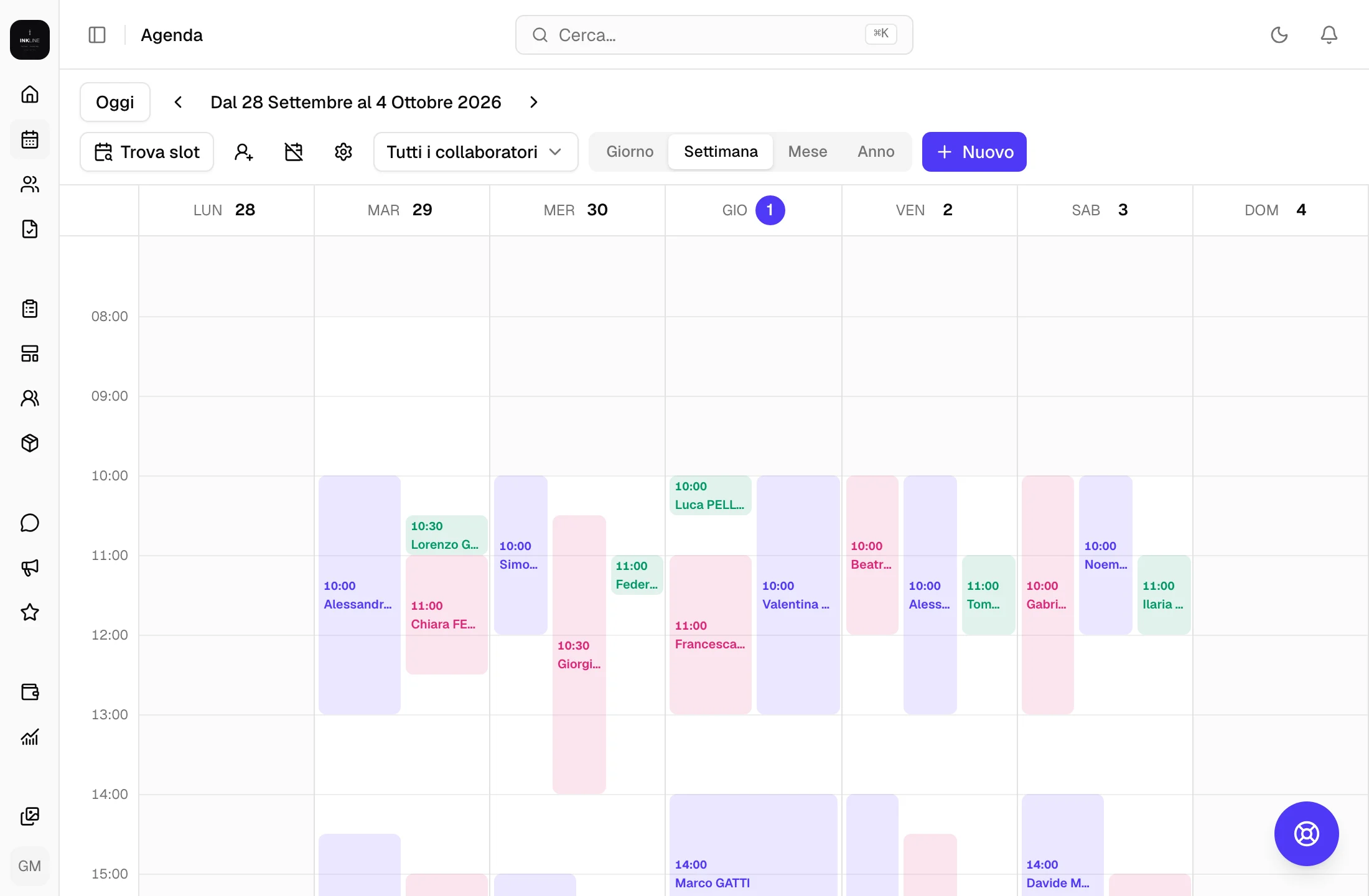Open the calendar agenda sidebar icon
The image size is (1369, 896).
tap(30, 139)
